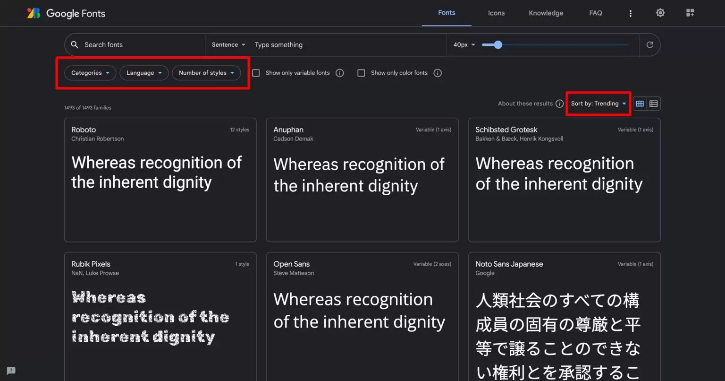Show info about color fonts

pos(437,73)
